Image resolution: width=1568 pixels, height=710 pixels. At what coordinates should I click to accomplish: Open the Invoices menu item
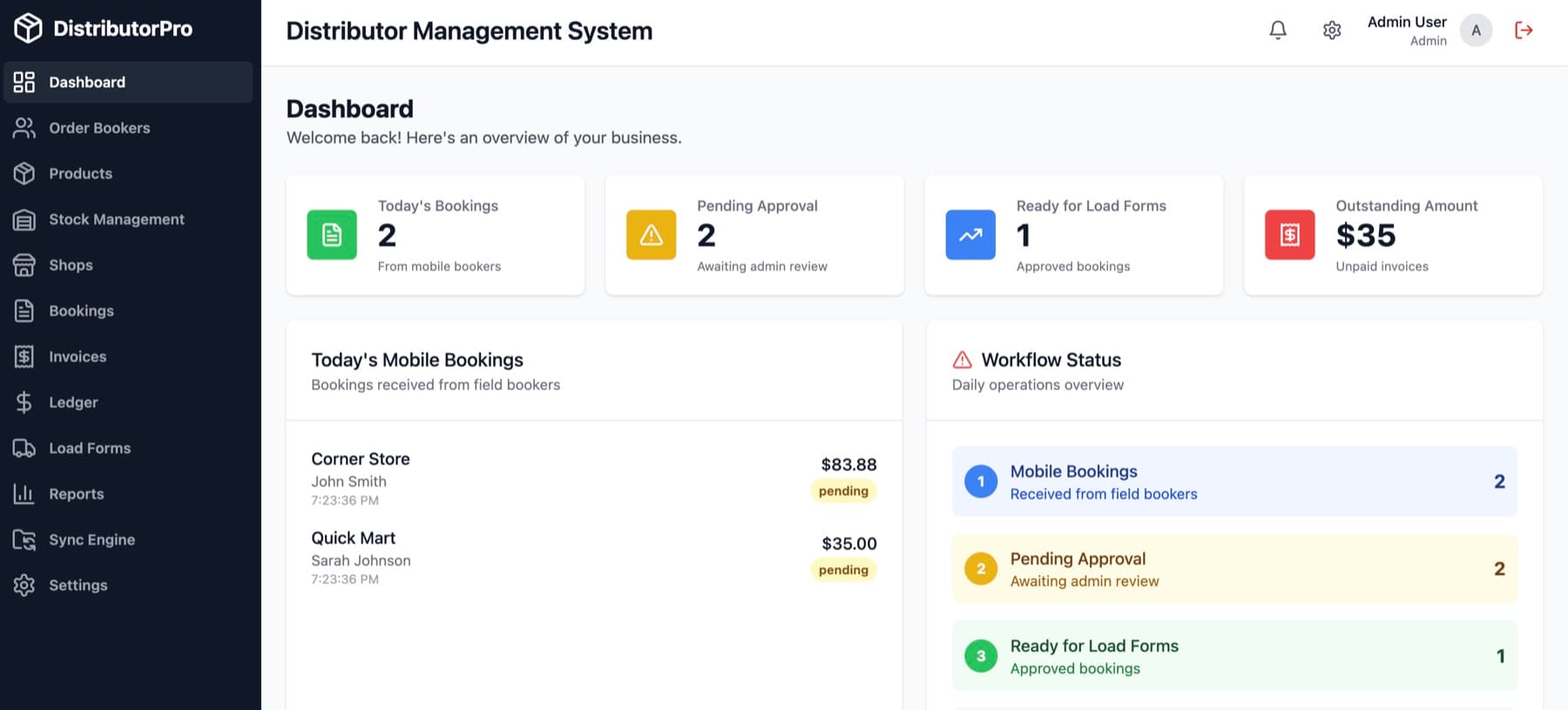128,356
